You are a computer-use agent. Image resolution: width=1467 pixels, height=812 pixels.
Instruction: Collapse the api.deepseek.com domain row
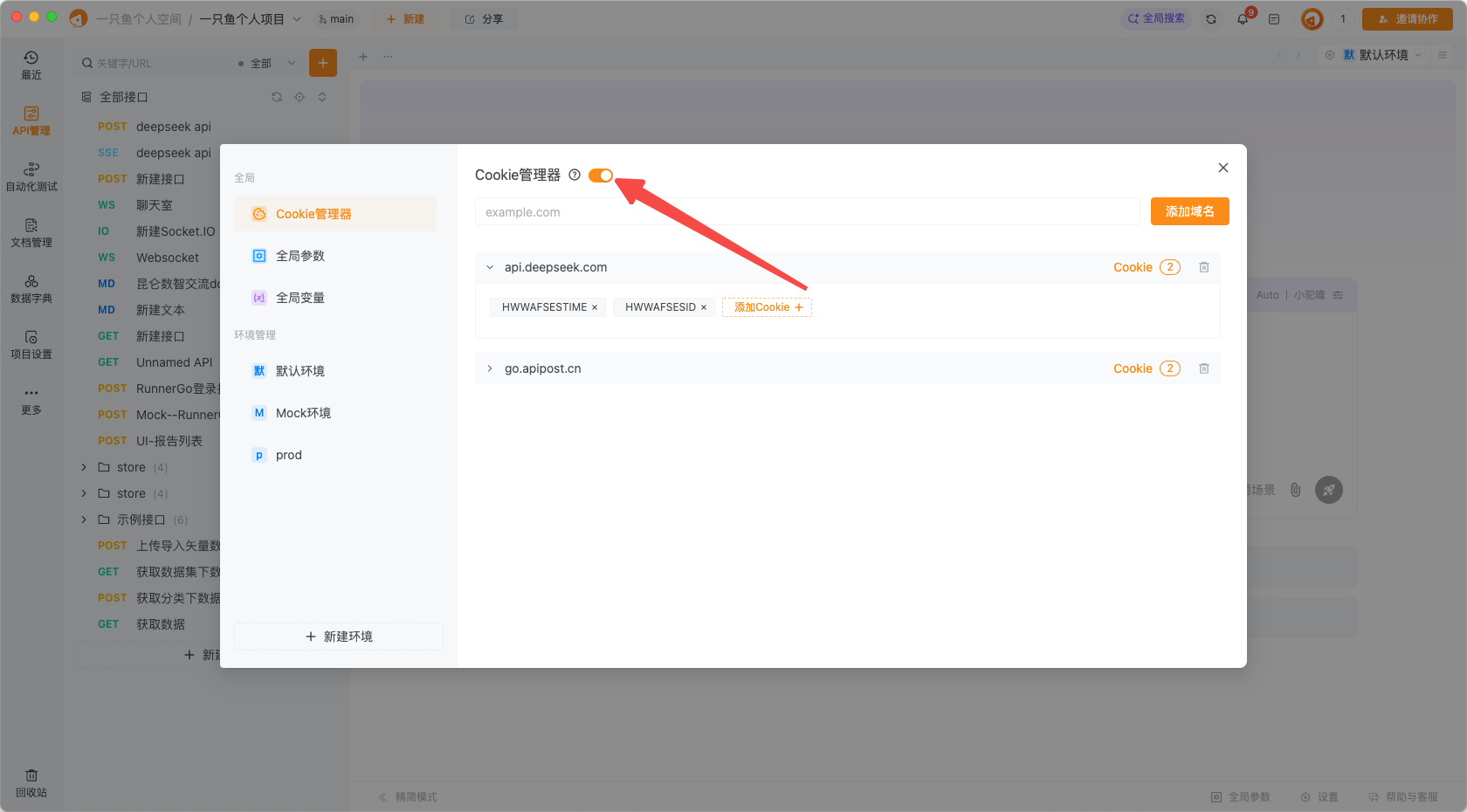tap(490, 267)
